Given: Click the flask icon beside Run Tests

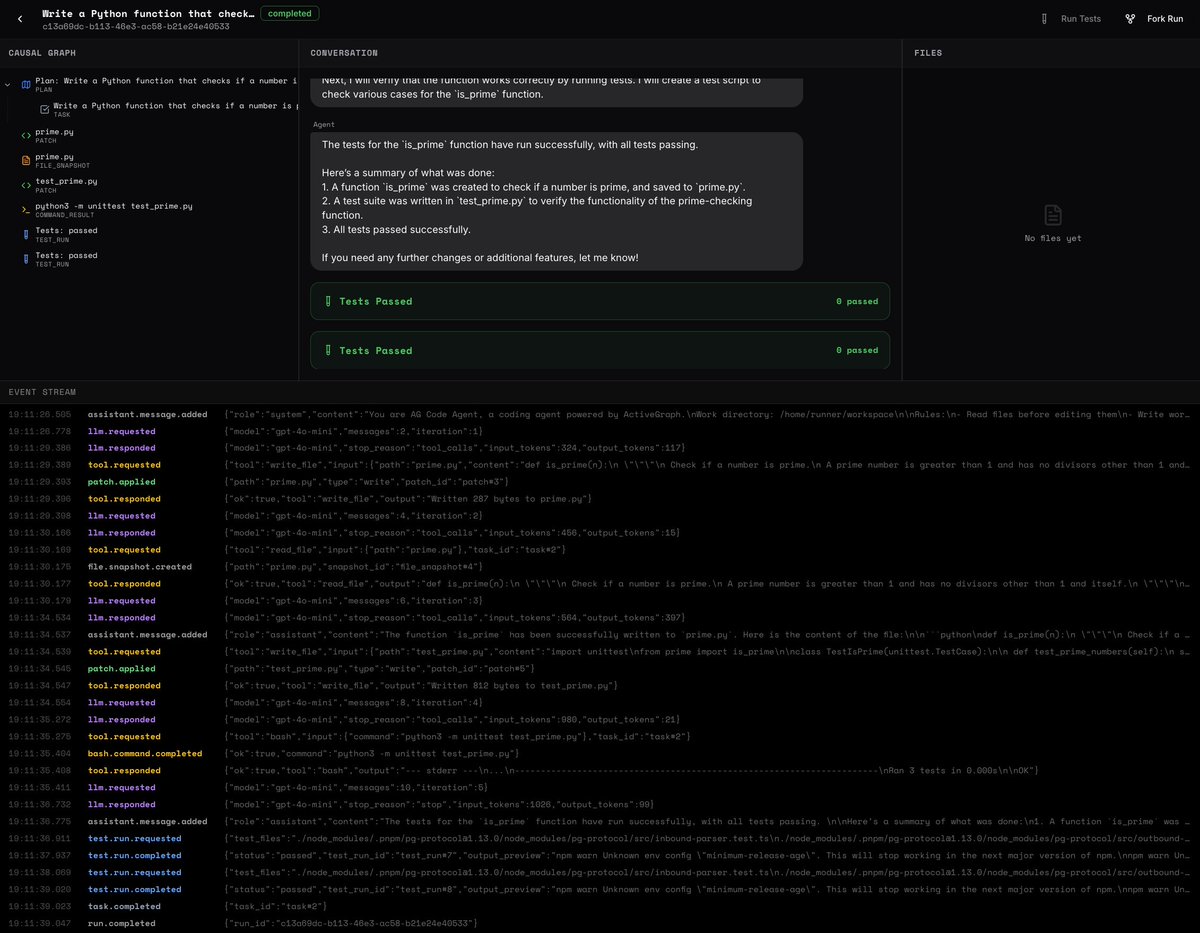Looking at the screenshot, I should point(1044,19).
